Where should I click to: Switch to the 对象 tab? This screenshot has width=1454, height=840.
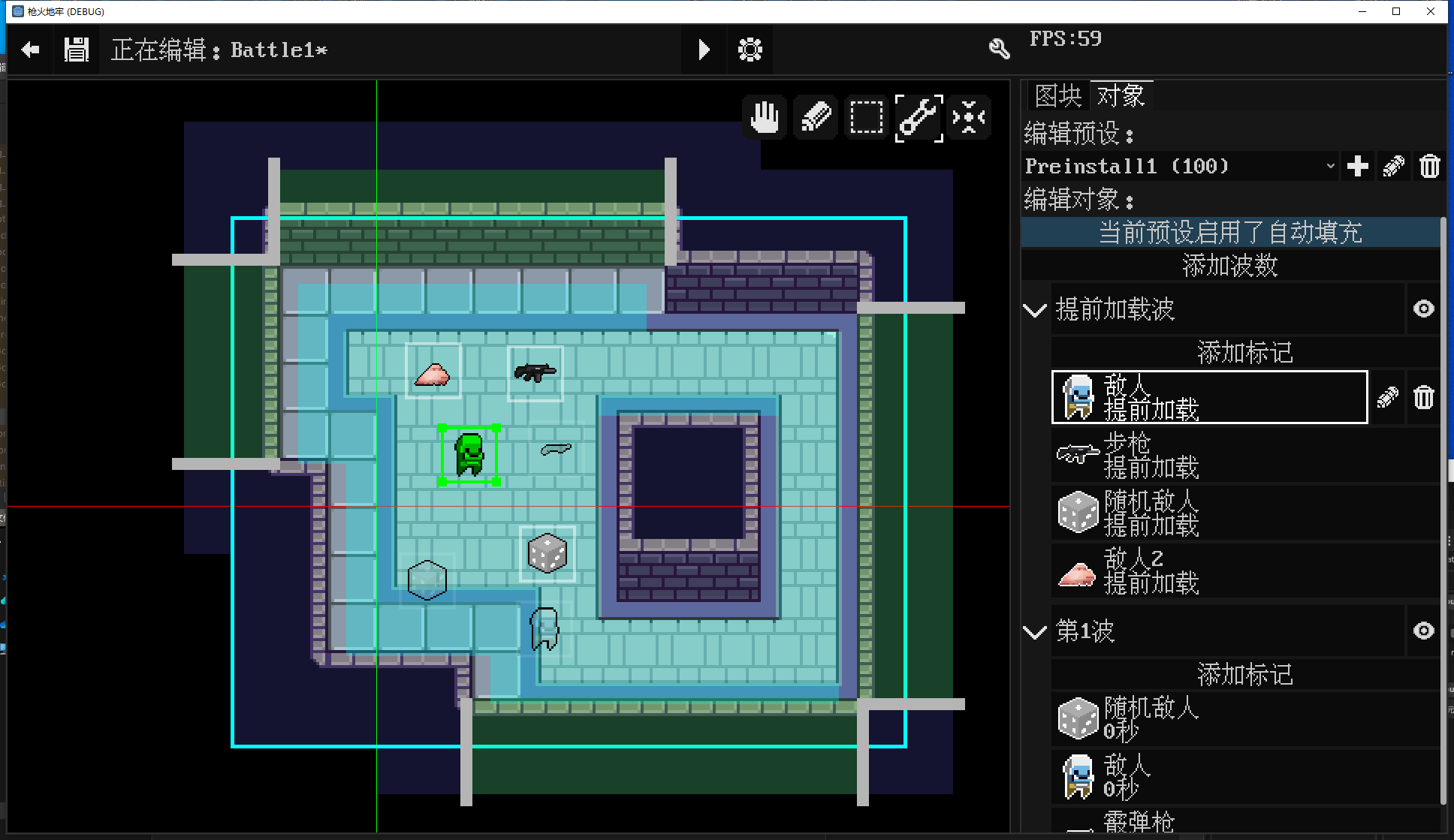pos(1121,95)
